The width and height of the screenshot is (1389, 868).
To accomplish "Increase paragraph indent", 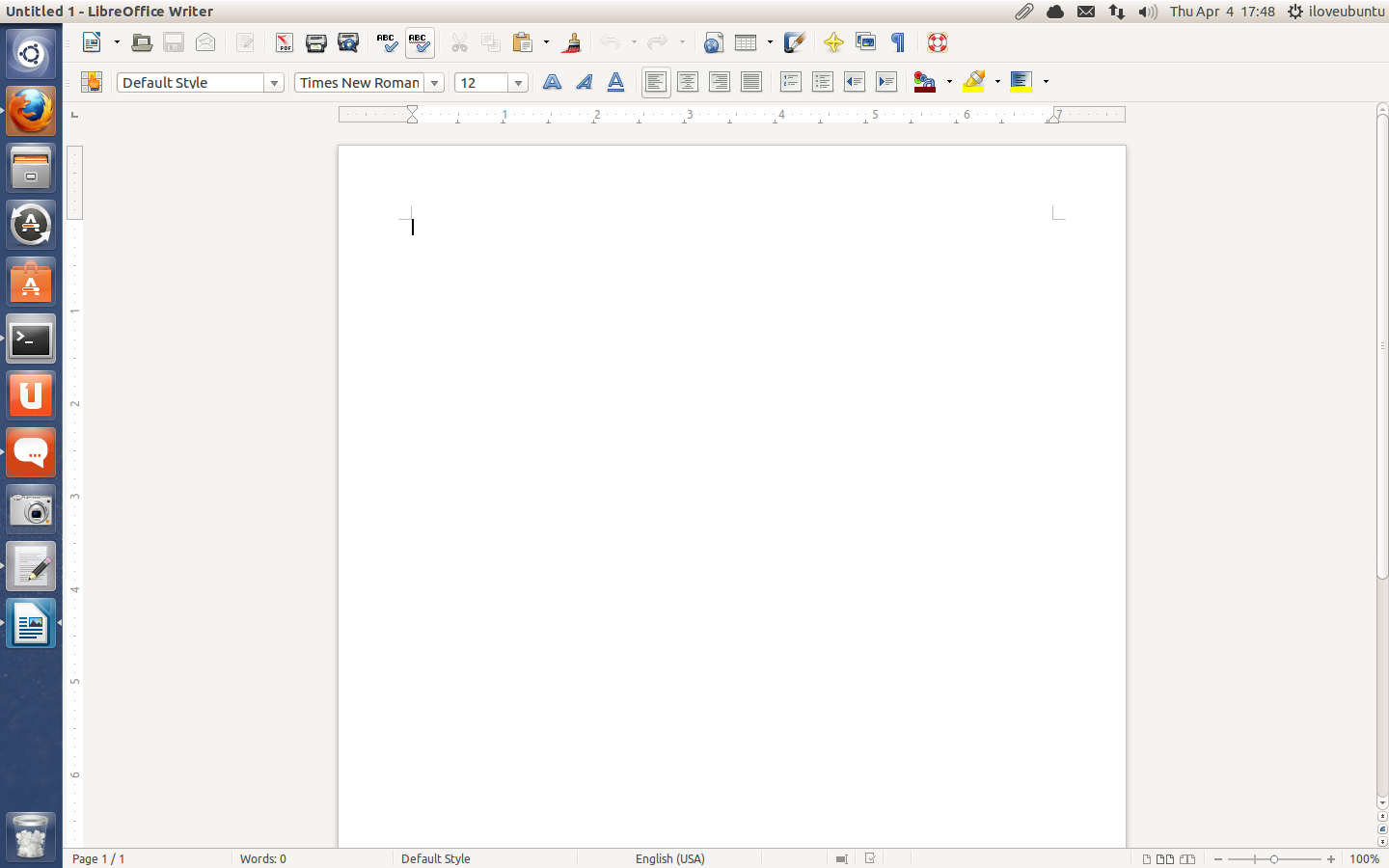I will tap(885, 82).
